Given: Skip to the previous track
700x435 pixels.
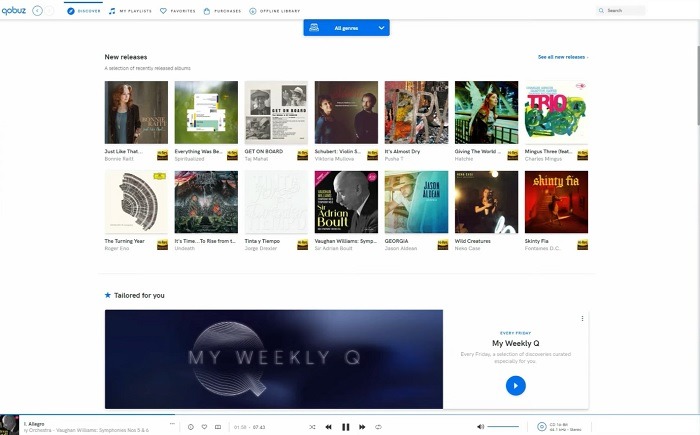Looking at the screenshot, I should (x=329, y=427).
